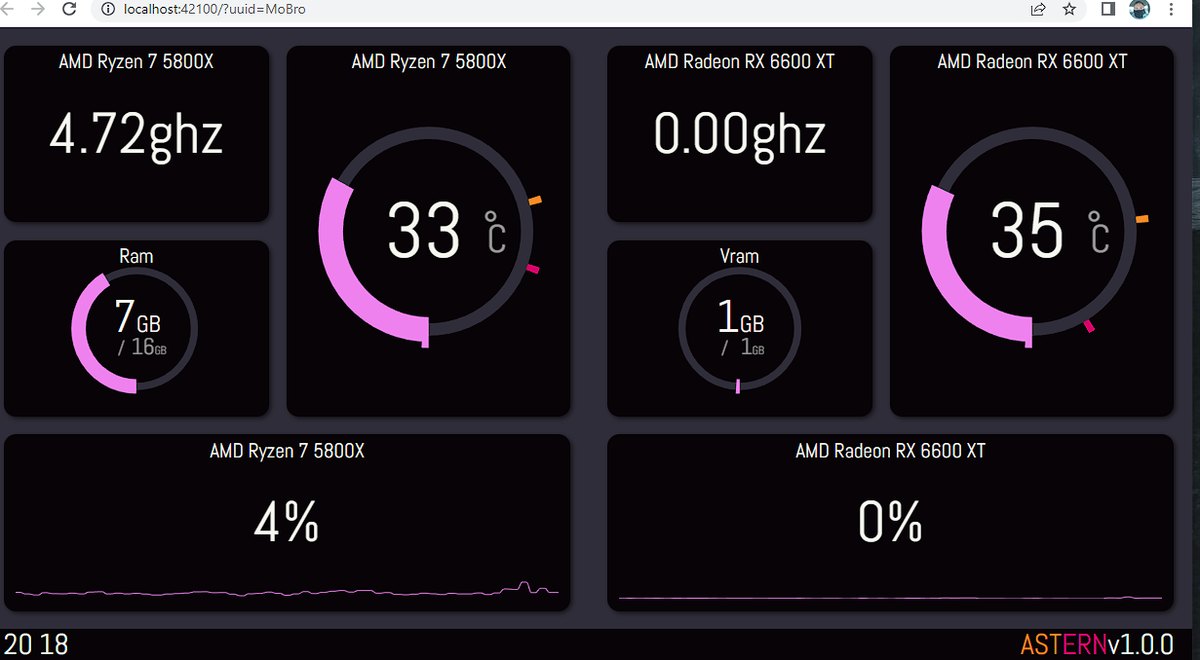Click the AMD Ryzen 7 5800X title above 4%
1200x660 pixels.
287,451
